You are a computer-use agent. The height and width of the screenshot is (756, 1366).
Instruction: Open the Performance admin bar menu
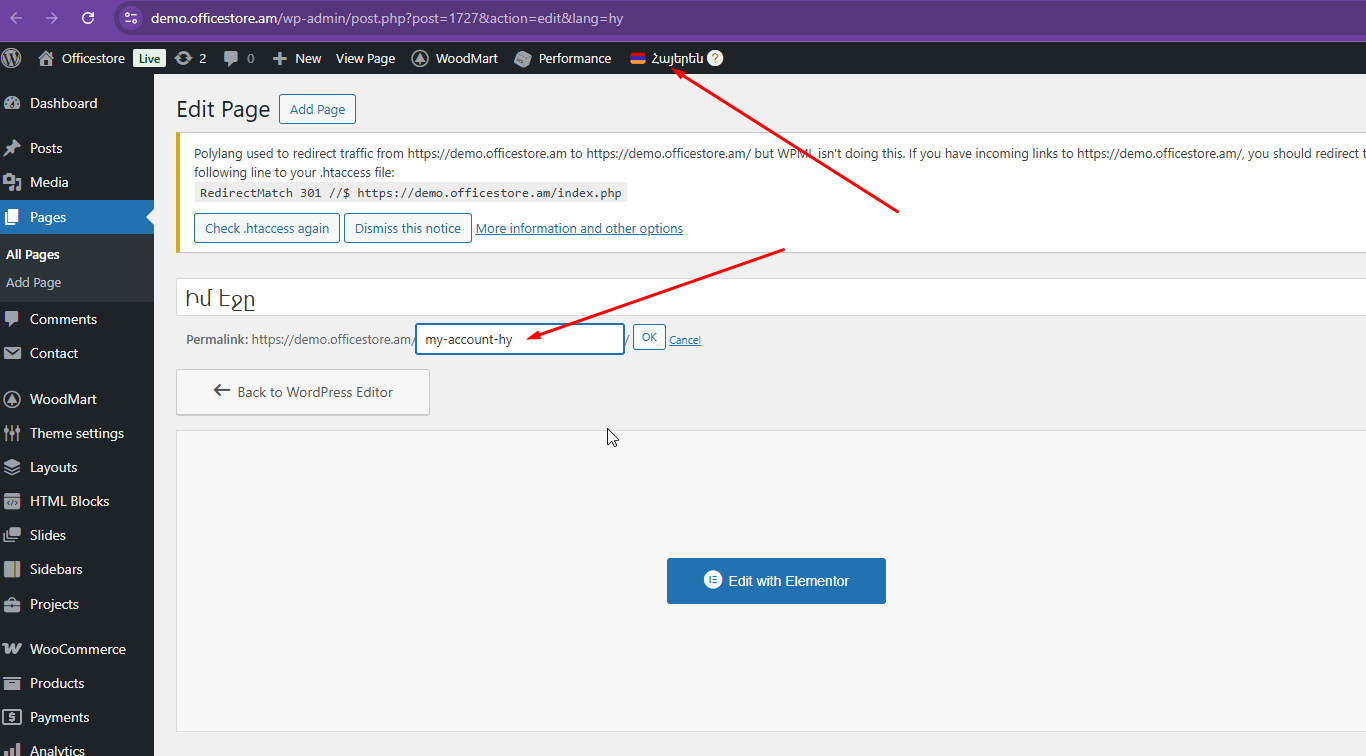click(x=563, y=58)
